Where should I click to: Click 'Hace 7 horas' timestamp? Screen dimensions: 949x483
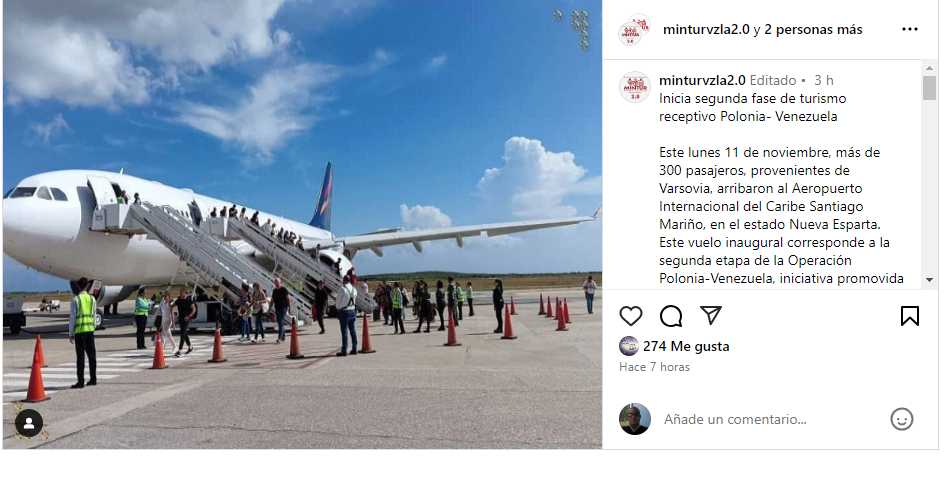(x=654, y=367)
